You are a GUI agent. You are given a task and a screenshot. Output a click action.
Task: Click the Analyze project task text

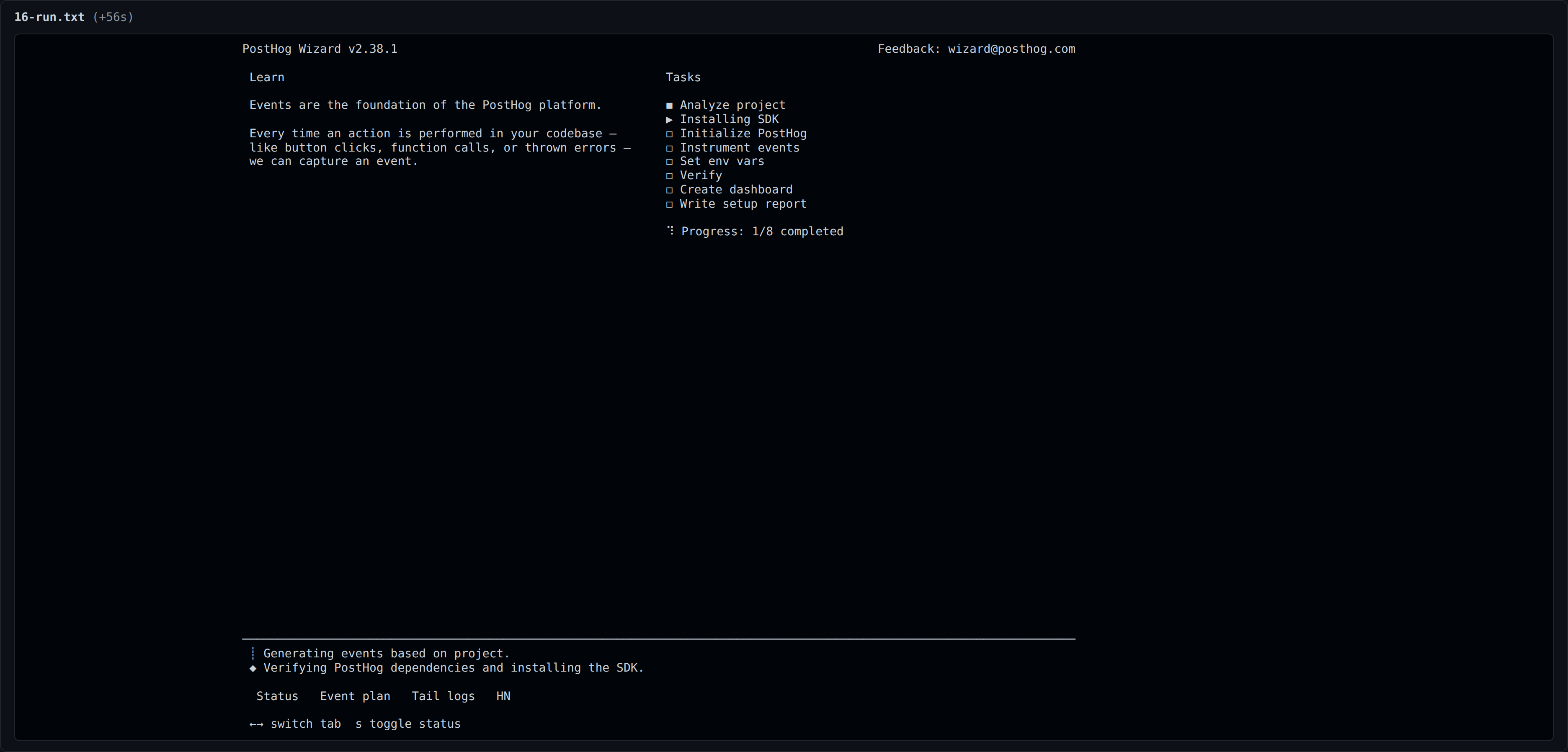tap(732, 105)
